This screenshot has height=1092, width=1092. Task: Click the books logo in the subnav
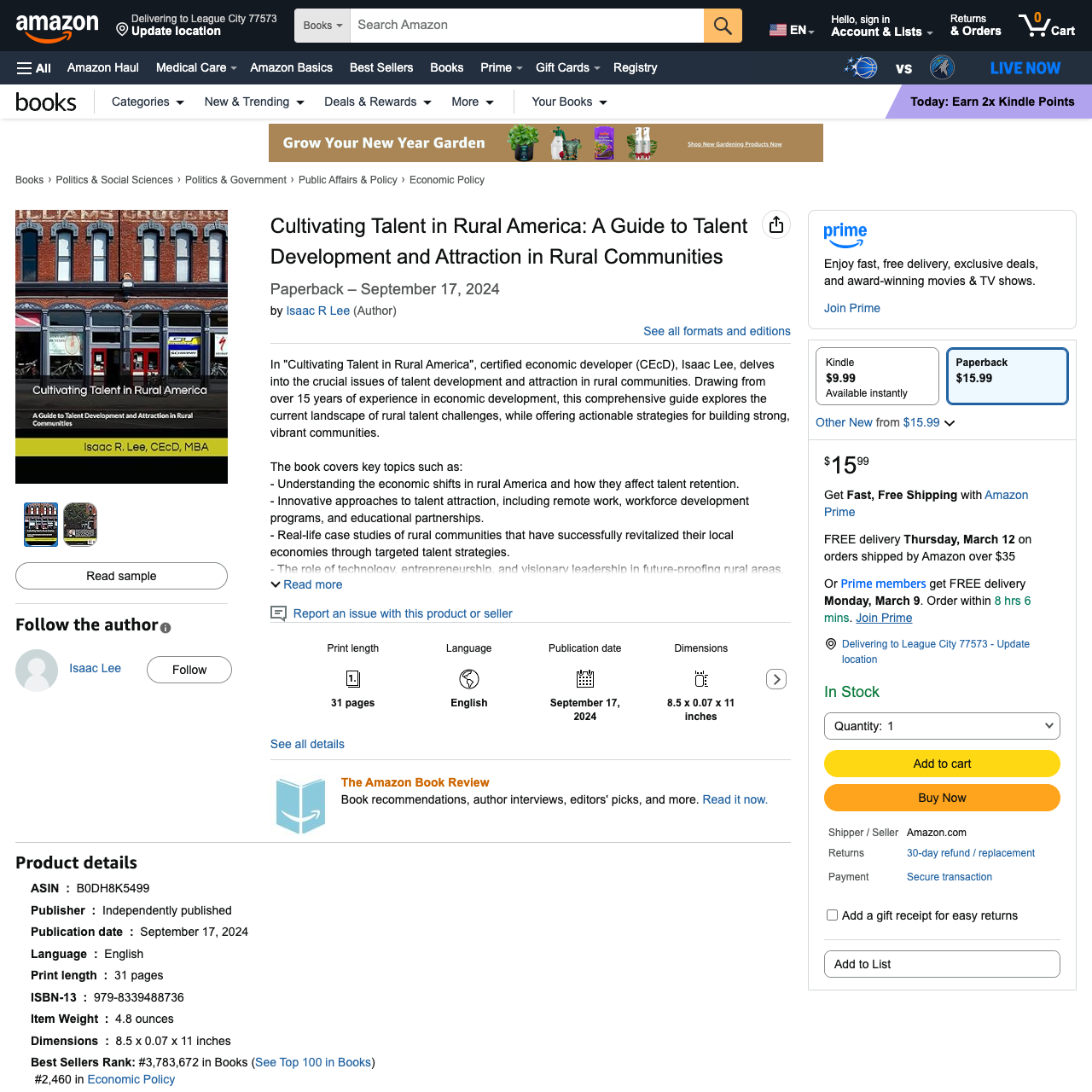[x=46, y=102]
